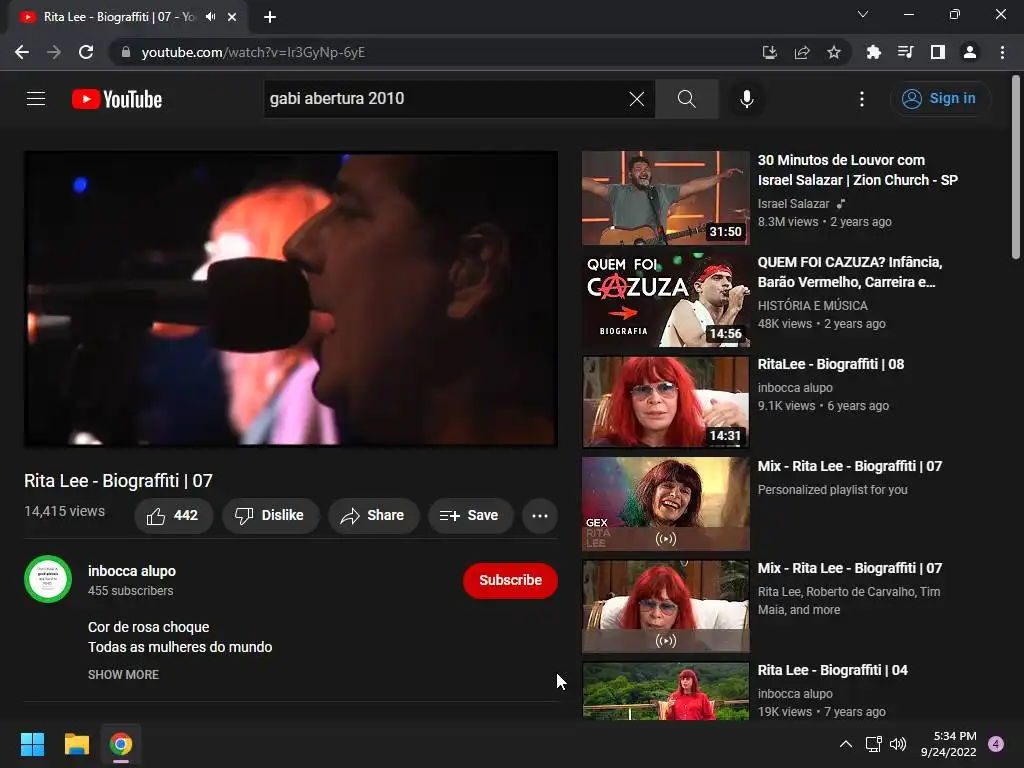Open network icon in system tray

coord(873,744)
